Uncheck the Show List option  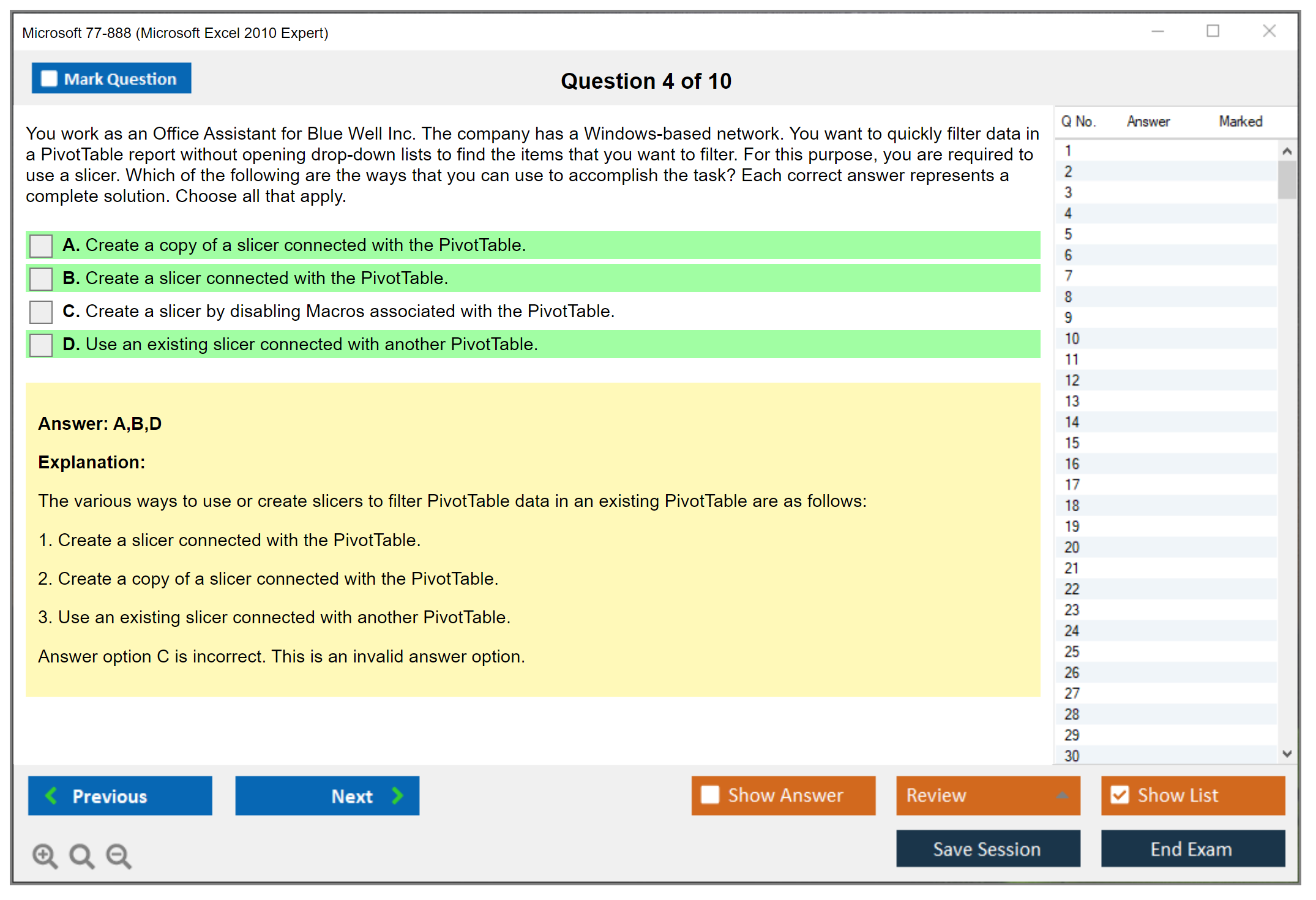[x=1120, y=795]
